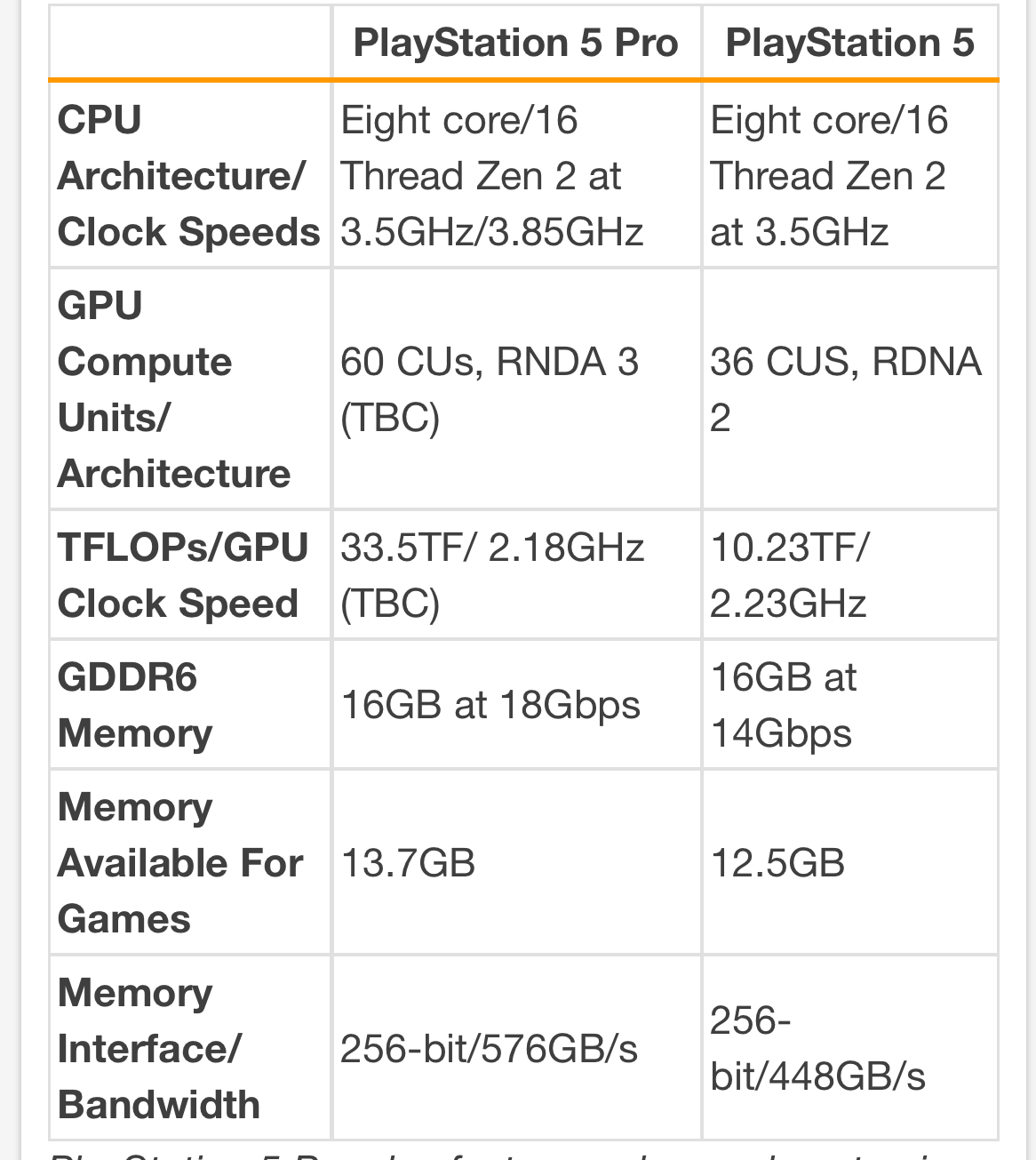The width and height of the screenshot is (1036, 1160).
Task: Select the PlayStation 5 column header
Action: click(850, 43)
